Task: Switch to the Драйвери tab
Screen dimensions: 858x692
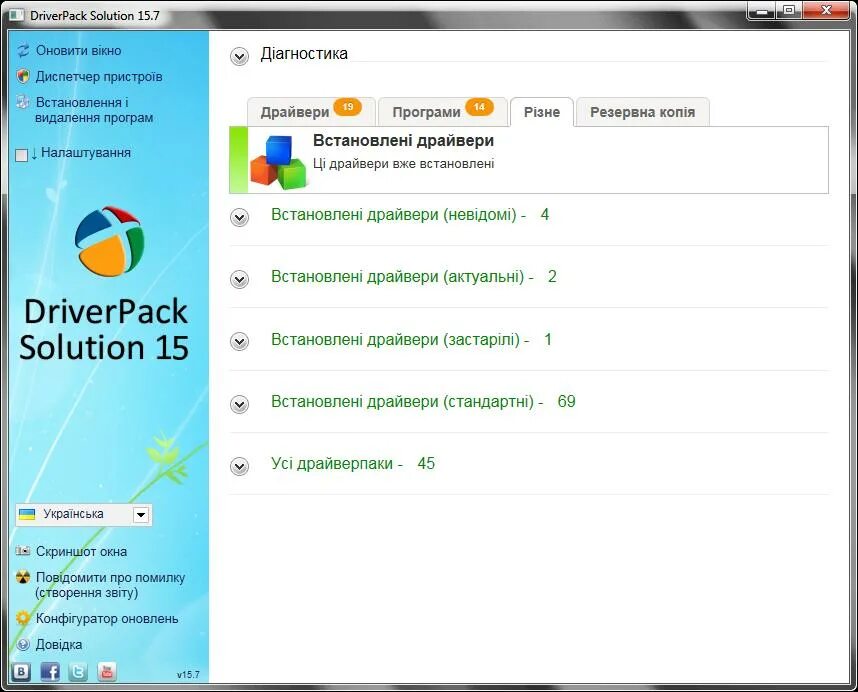Action: [311, 112]
